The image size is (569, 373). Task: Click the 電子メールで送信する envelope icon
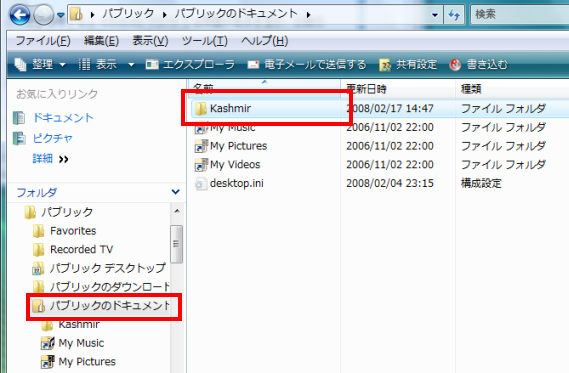click(x=253, y=65)
